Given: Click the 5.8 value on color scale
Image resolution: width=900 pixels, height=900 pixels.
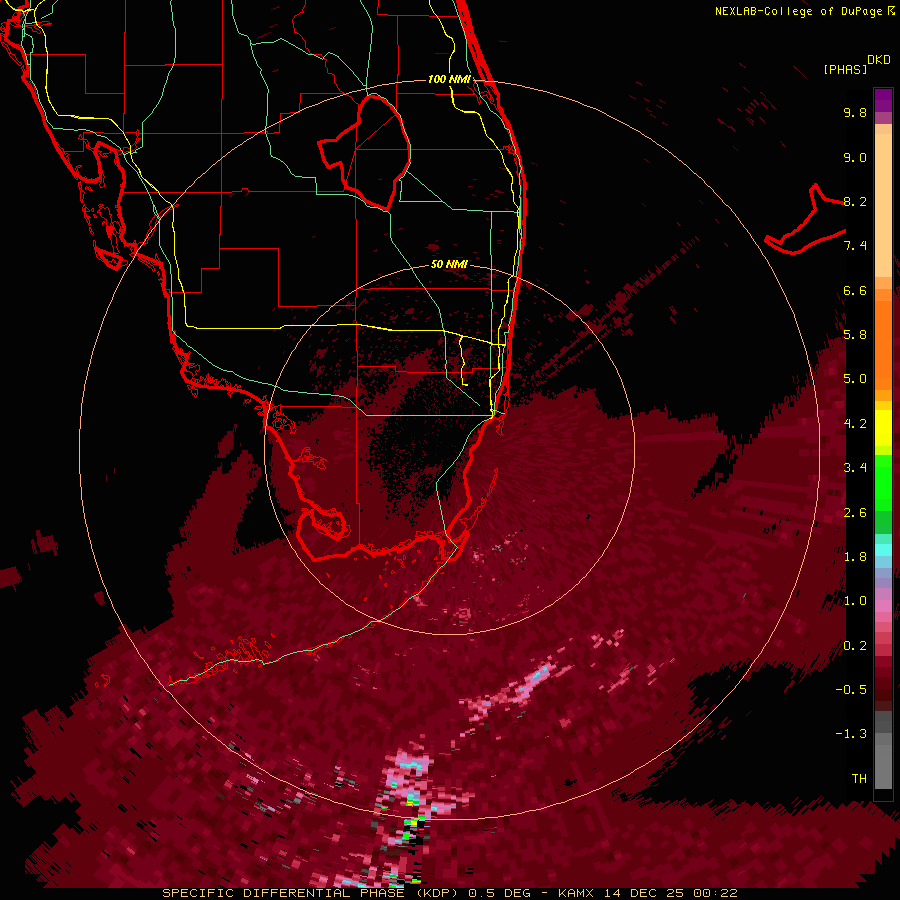Looking at the screenshot, I should (855, 335).
